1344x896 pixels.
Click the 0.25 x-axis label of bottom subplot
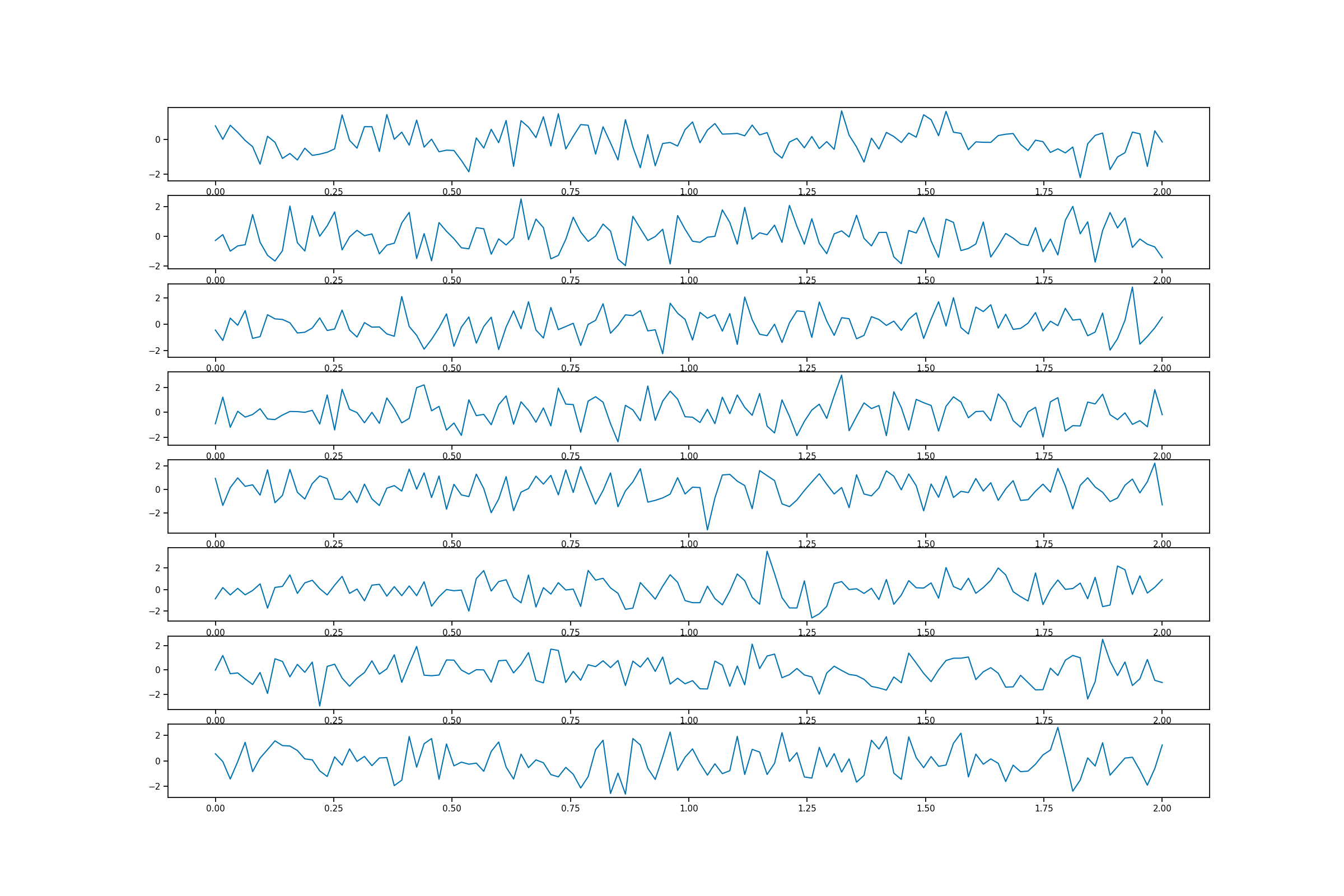(334, 808)
